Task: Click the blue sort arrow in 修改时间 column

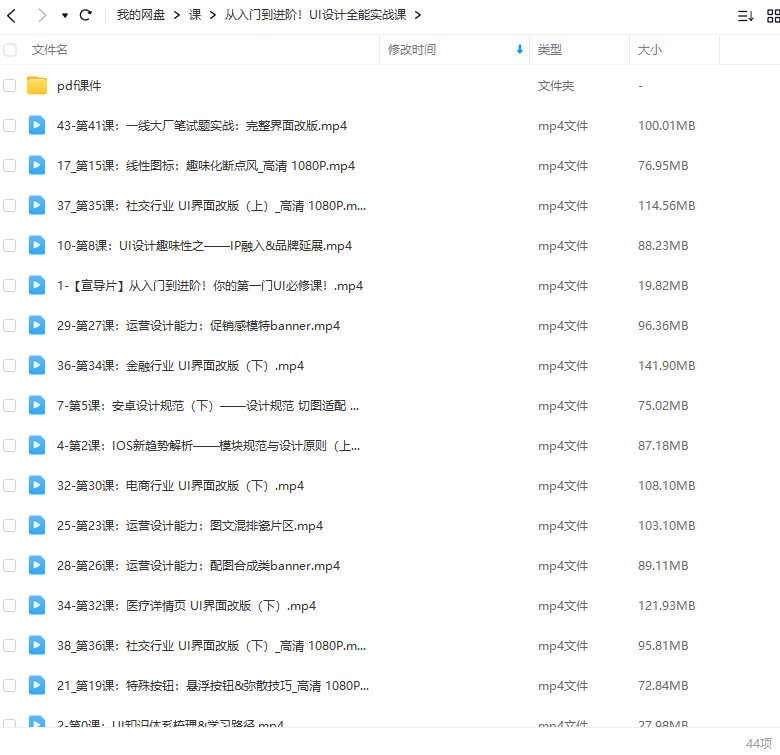Action: tap(519, 49)
